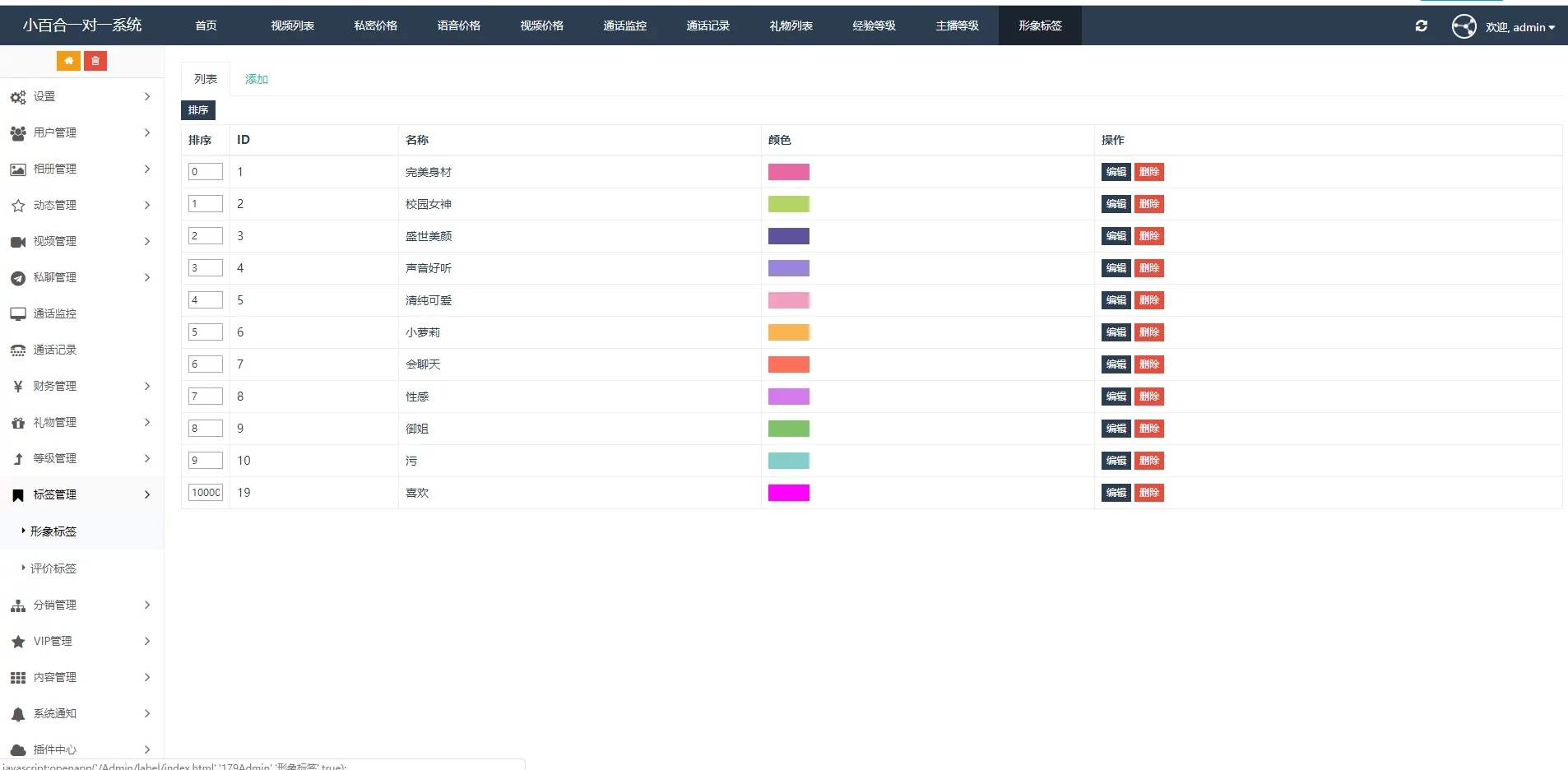
Task: Click the admin avatar icon
Action: coord(1464,26)
